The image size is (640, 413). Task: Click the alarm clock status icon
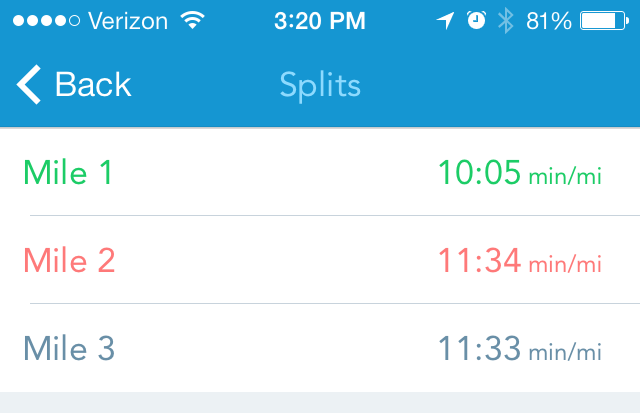[476, 20]
